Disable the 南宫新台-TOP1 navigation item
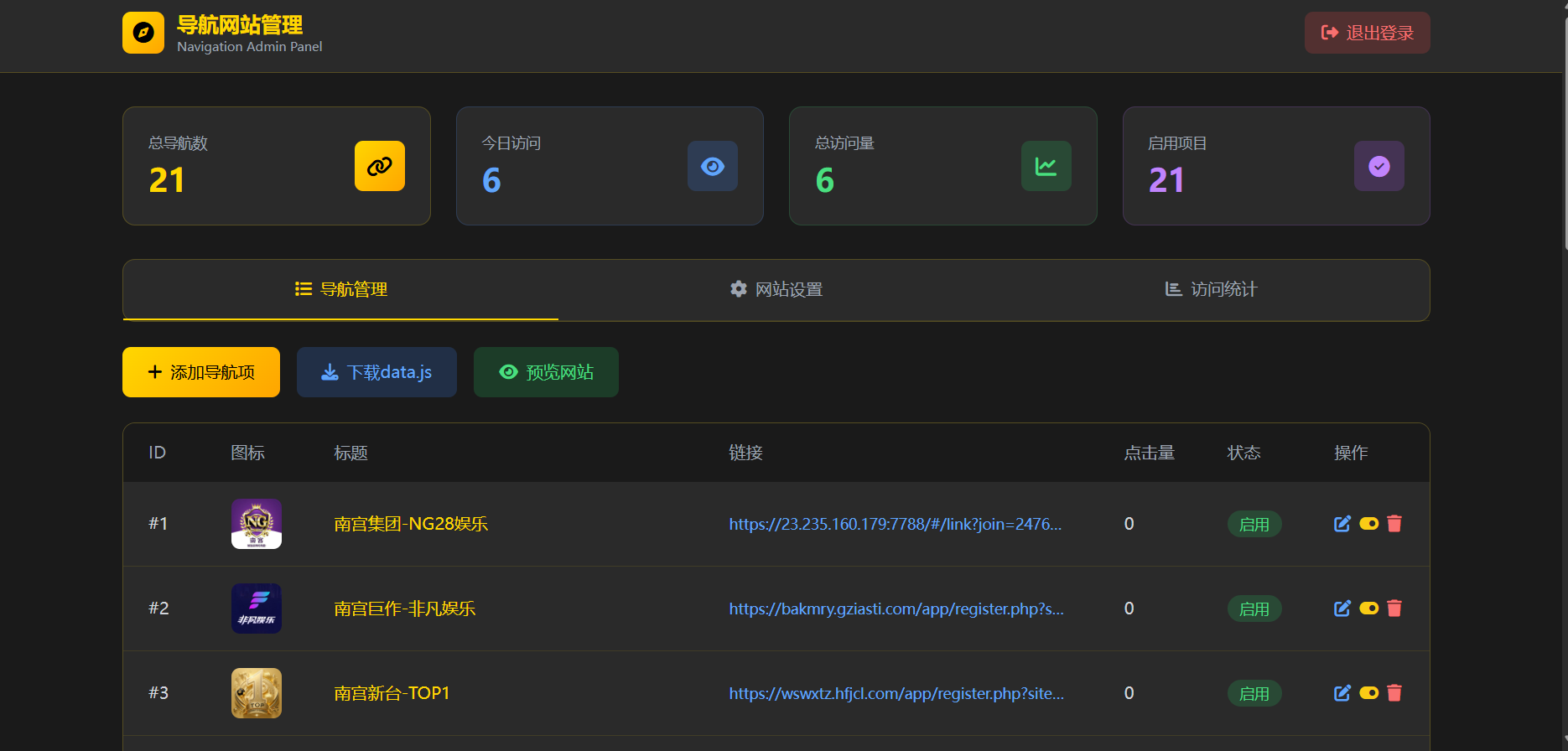Image resolution: width=1568 pixels, height=751 pixels. pos(1368,693)
